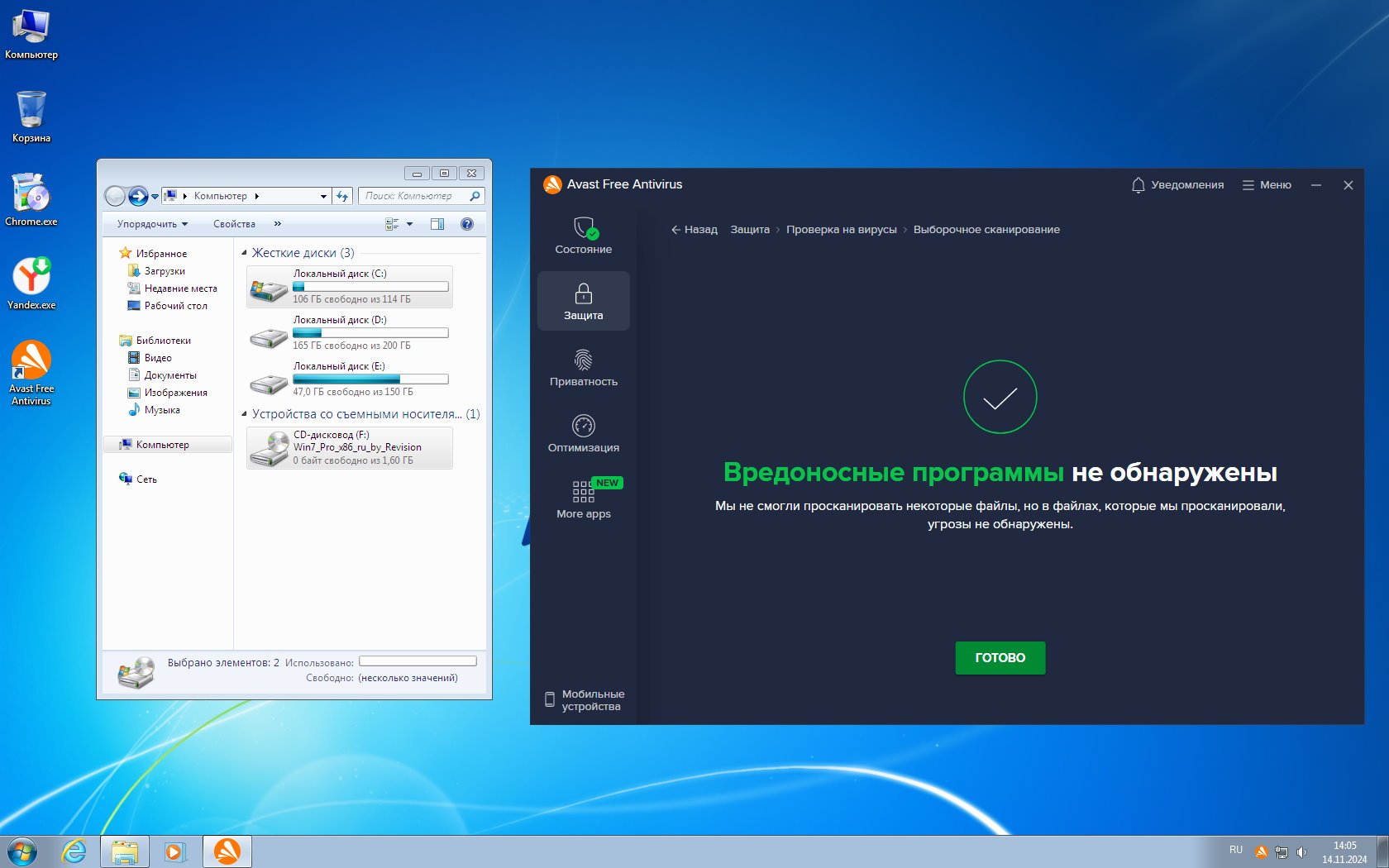Screen dimensions: 1389x868
Task: Select the Chrome.exe desktop icon
Action: (31, 200)
